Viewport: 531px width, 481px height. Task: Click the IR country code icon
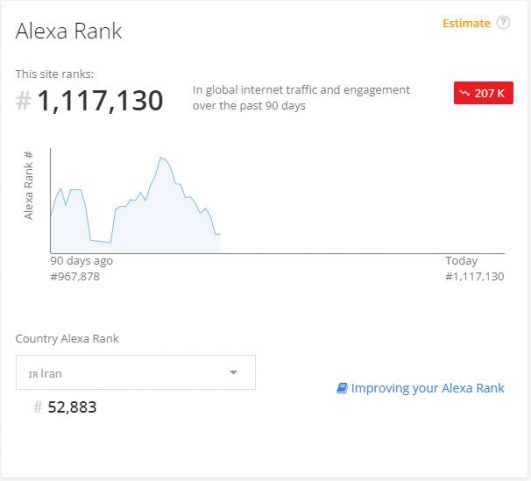click(33, 375)
